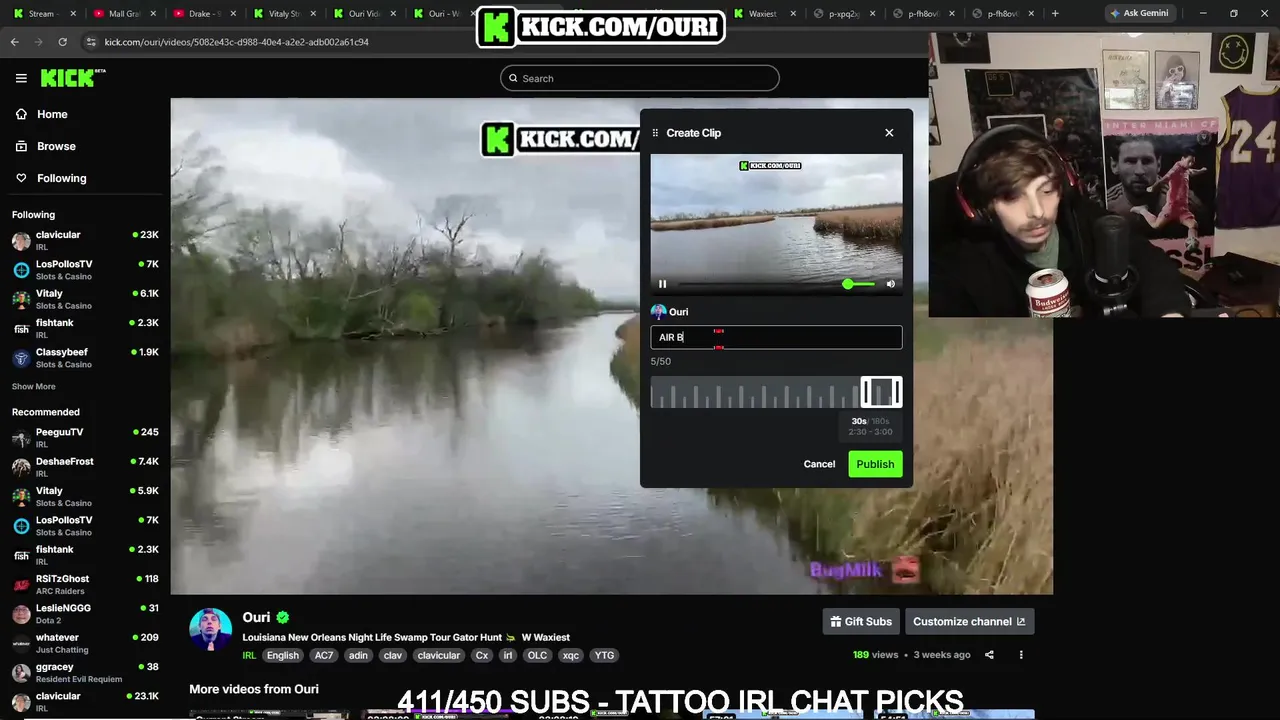The image size is (1280, 720).
Task: Publish the clip
Action: pos(875,464)
